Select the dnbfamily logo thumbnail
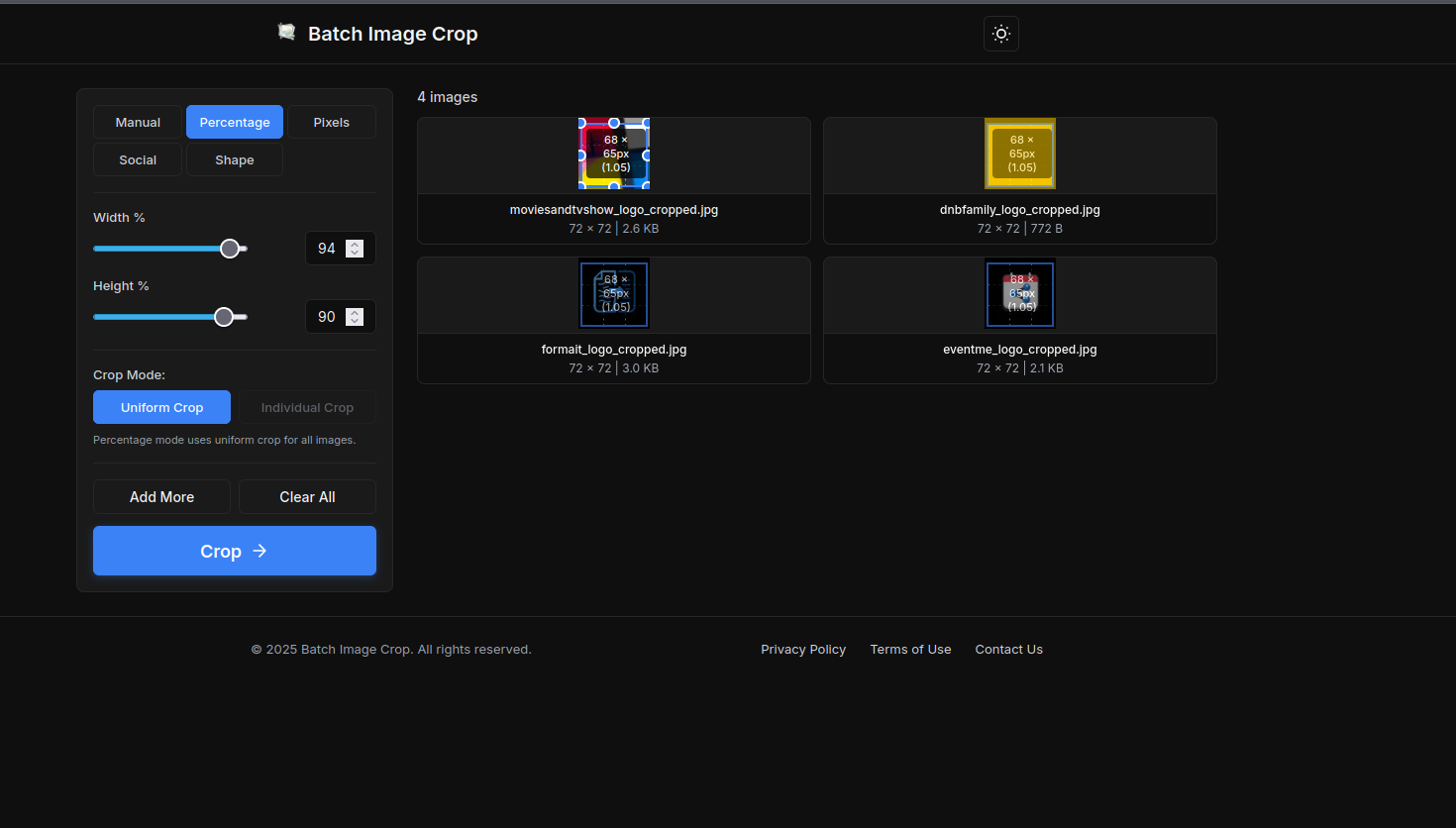 click(x=1020, y=154)
